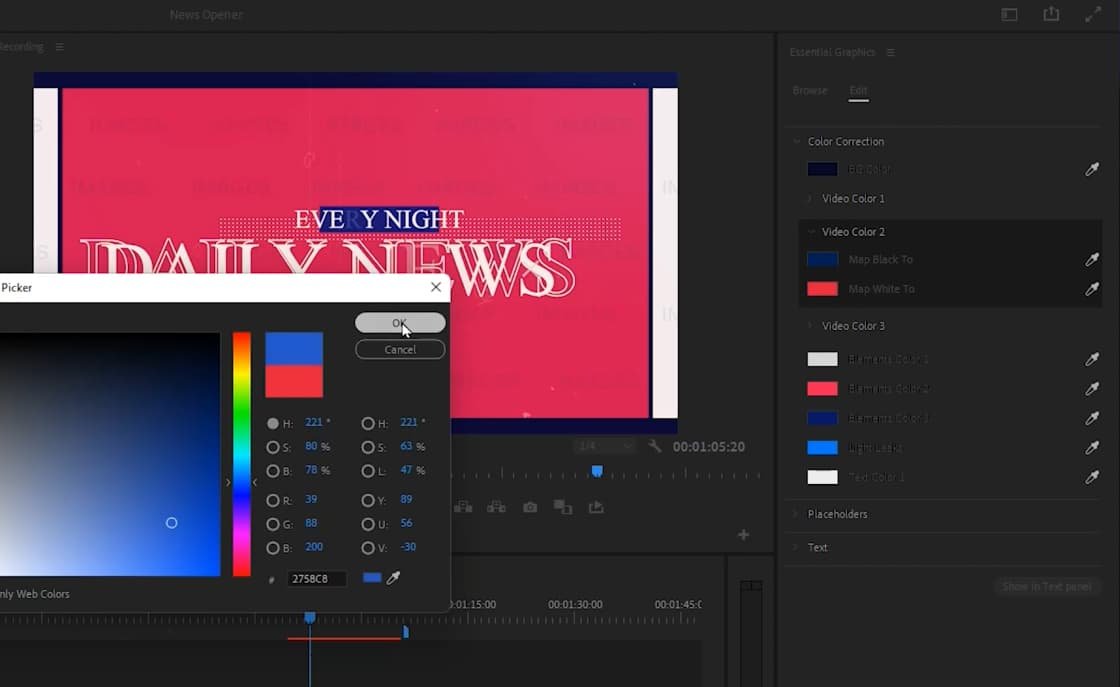Click the share export icon at top right
This screenshot has width=1120, height=687.
(1051, 14)
